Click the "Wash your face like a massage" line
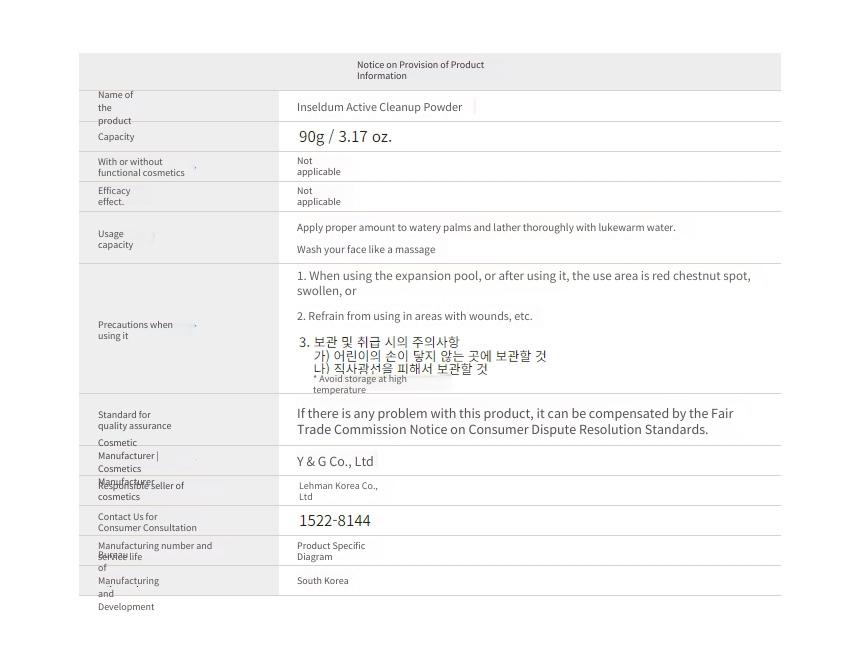Viewport: 860px width, 659px height. click(x=366, y=249)
